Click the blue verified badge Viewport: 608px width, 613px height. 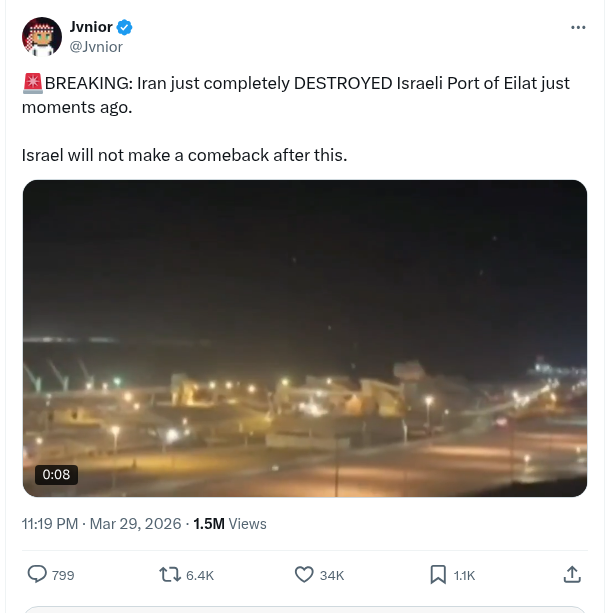125,27
